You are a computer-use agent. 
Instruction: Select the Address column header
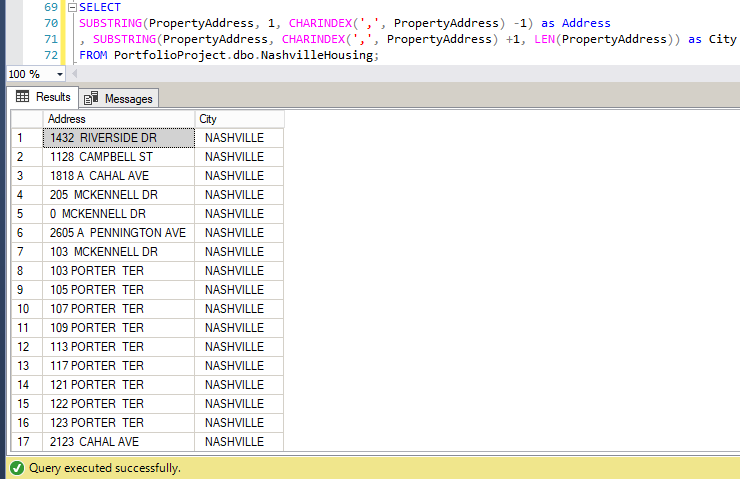[118, 119]
